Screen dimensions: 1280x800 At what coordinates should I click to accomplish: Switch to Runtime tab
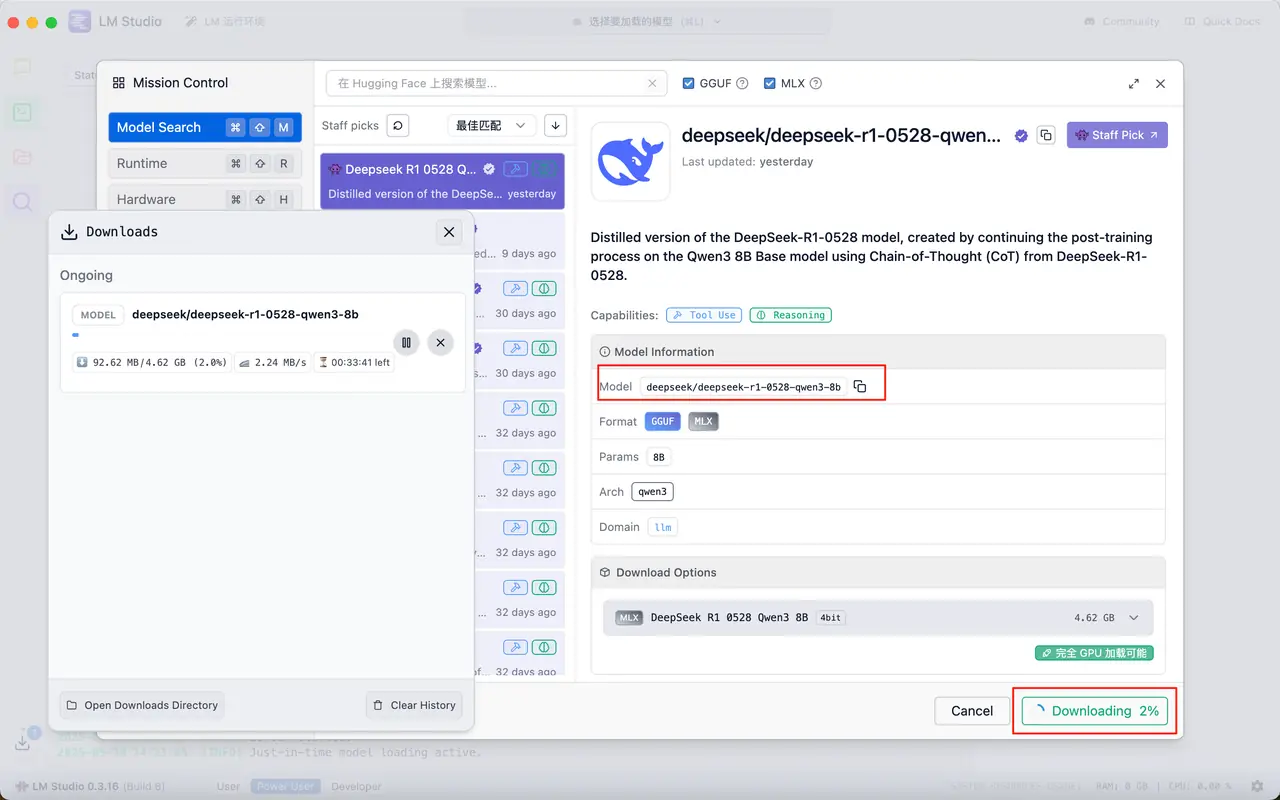205,163
